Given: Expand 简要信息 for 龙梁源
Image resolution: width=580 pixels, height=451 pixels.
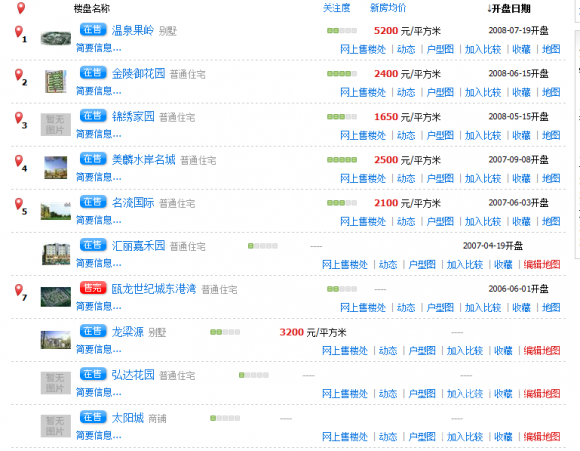Looking at the screenshot, I should coord(99,349).
